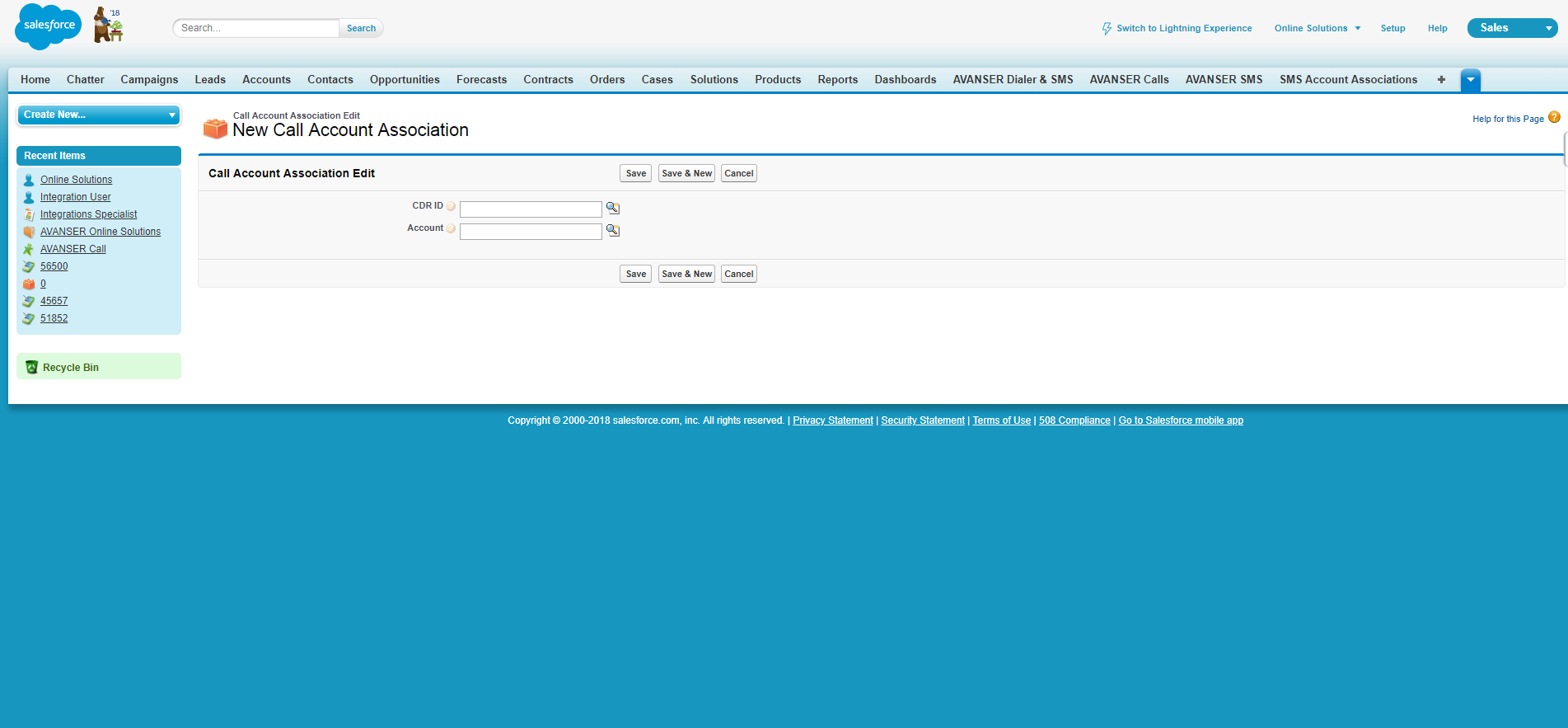Click the icon beside AVANSER Call
Viewport: 1568px width, 728px height.
pyautogui.click(x=29, y=249)
